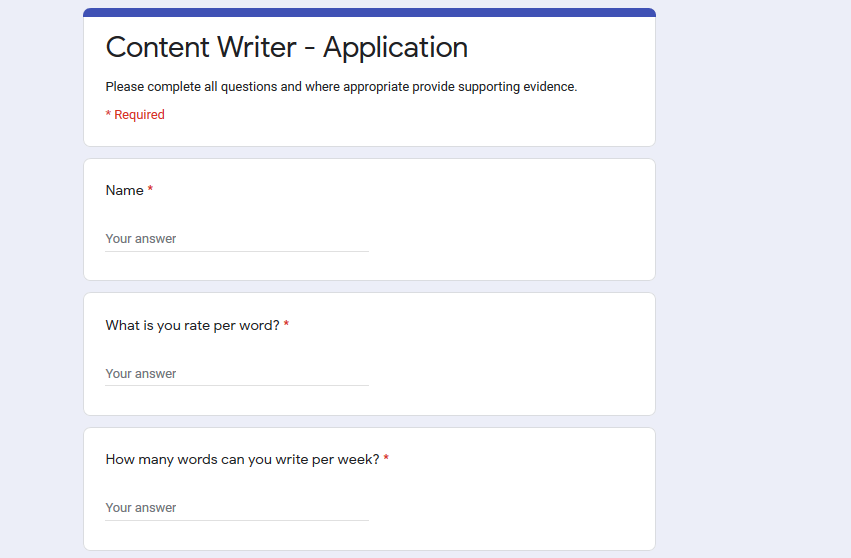Screen dimensions: 851x558
Task: Click the Name answer input field
Action: 236,239
